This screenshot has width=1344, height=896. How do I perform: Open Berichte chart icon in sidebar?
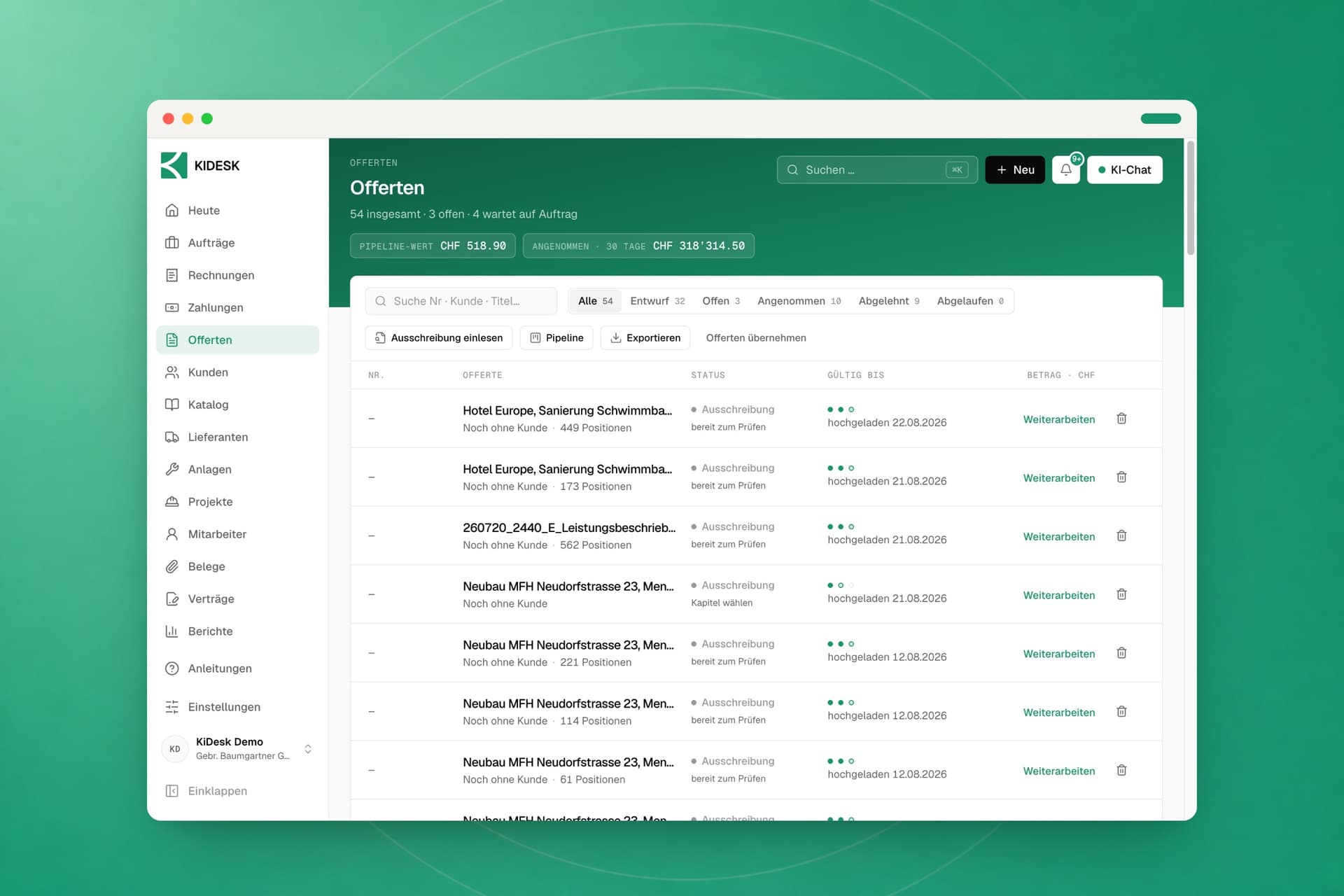coord(172,631)
